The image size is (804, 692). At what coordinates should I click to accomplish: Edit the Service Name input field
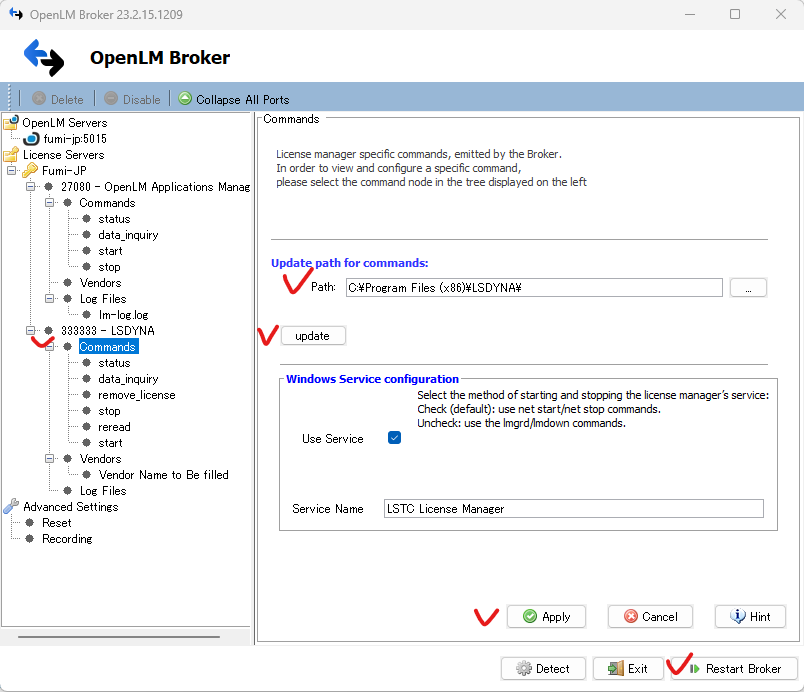point(574,509)
